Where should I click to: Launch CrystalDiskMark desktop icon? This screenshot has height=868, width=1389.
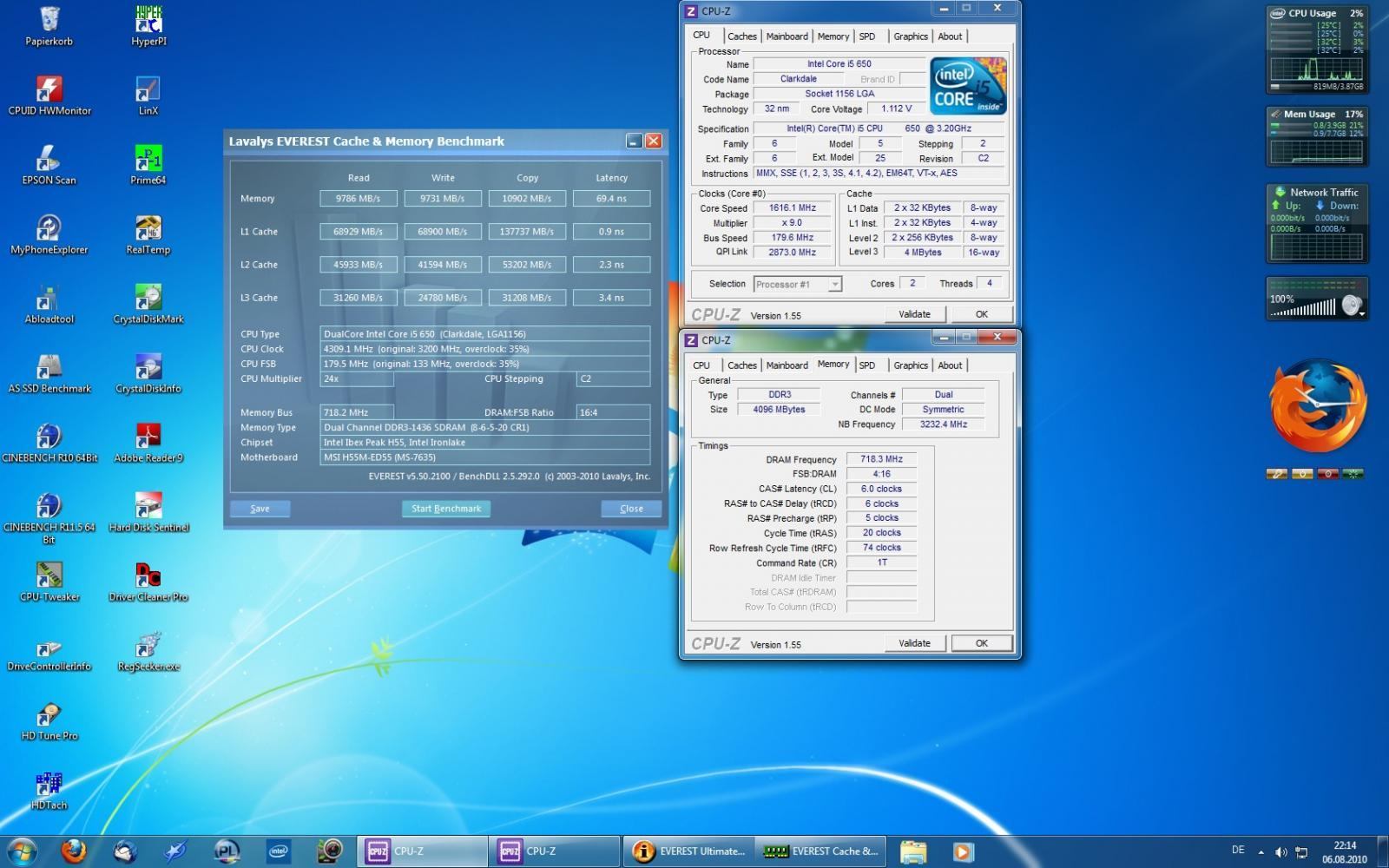tap(148, 304)
